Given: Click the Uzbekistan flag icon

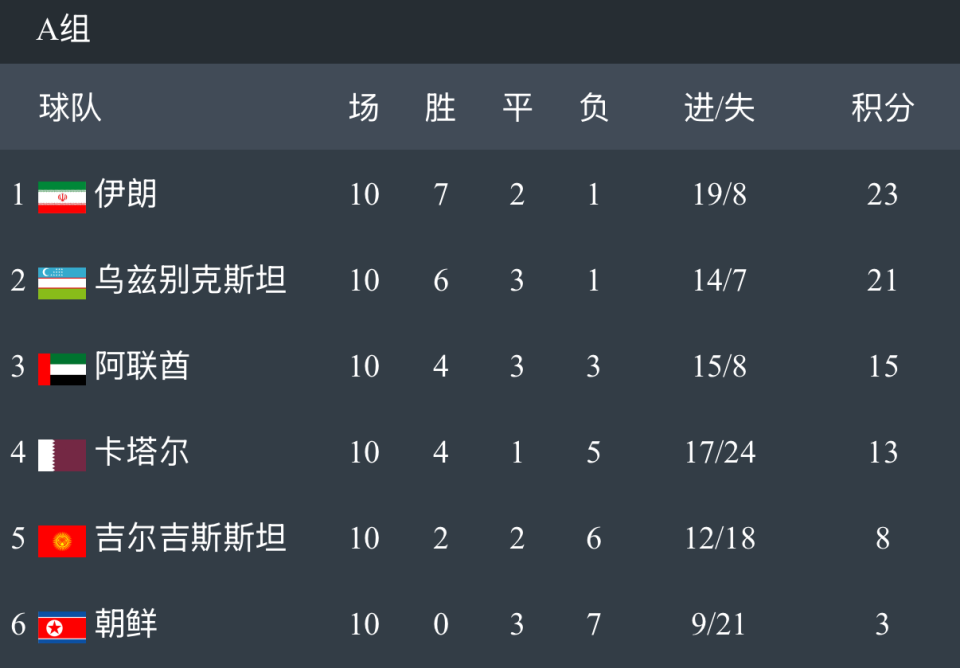Looking at the screenshot, I should (62, 283).
